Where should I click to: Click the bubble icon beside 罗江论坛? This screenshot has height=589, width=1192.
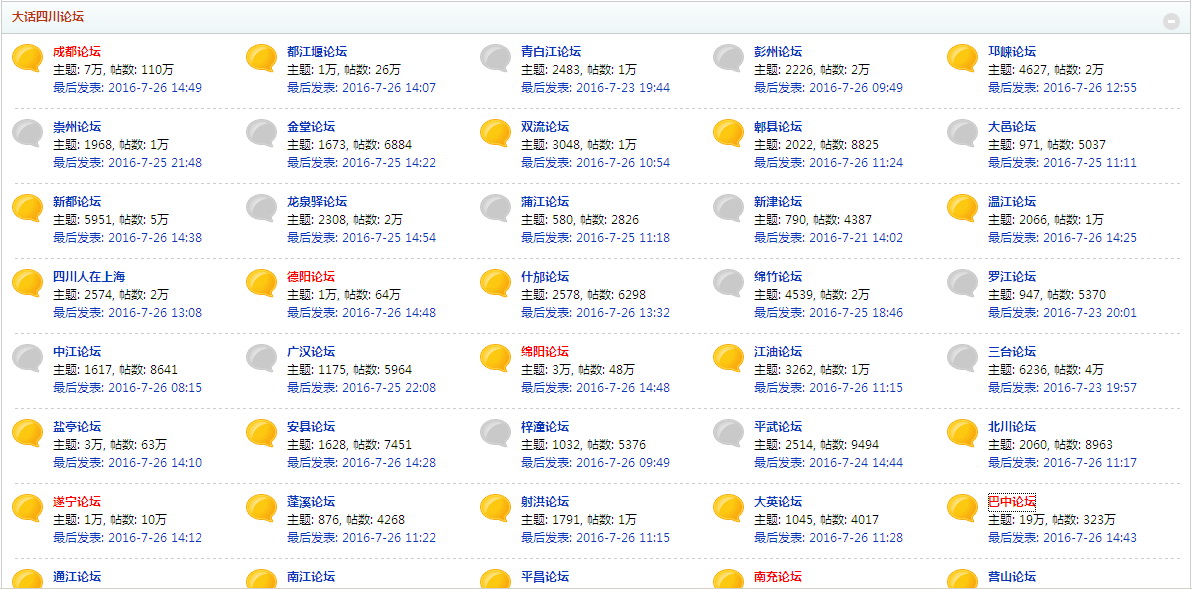coord(962,283)
